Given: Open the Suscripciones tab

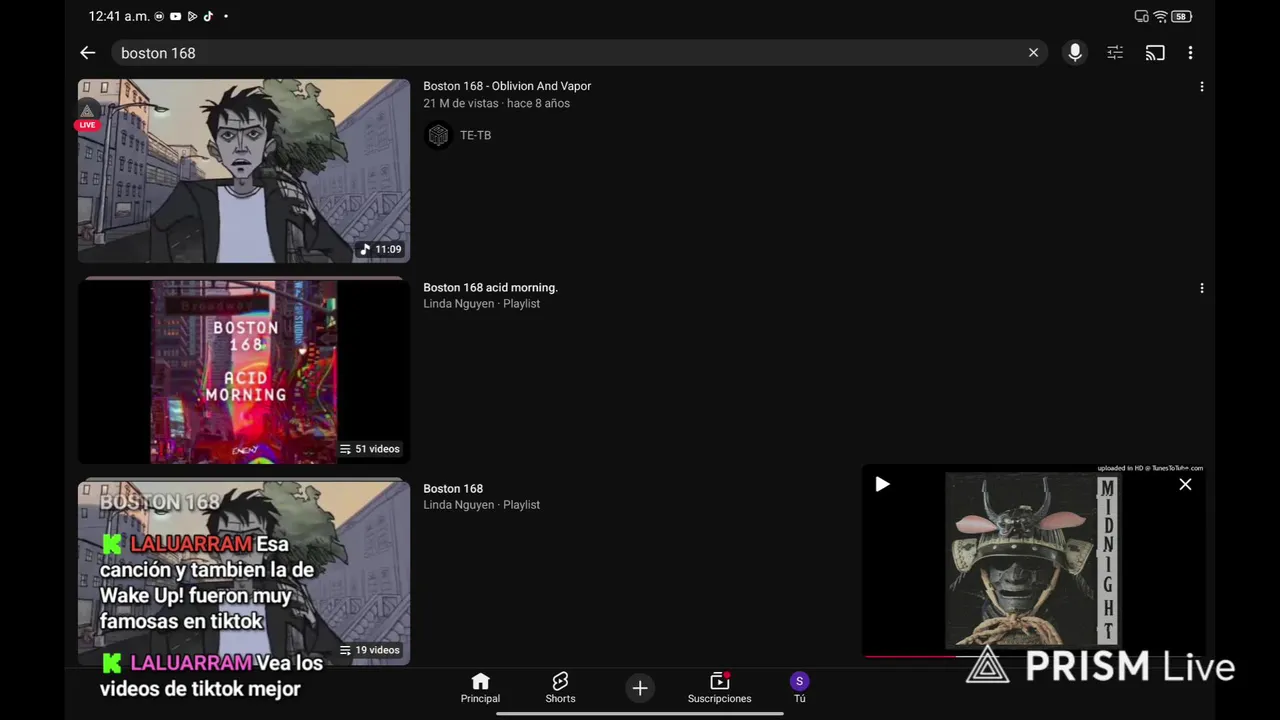Looking at the screenshot, I should coord(719,688).
